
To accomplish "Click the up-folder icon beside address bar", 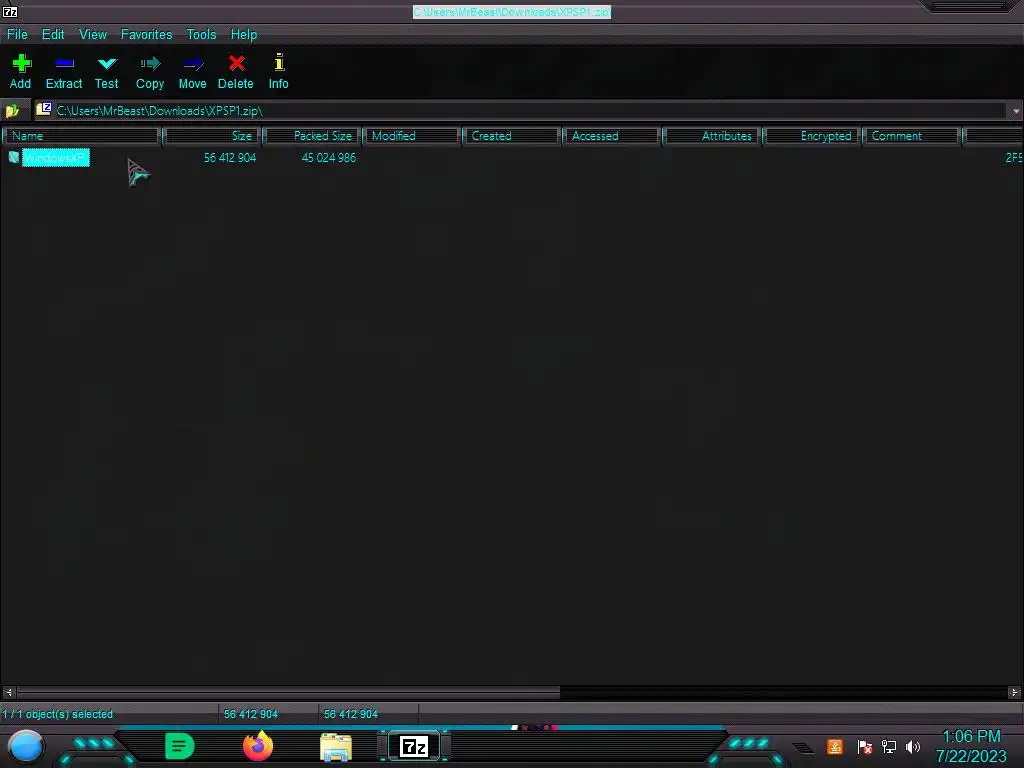I will click(x=12, y=111).
